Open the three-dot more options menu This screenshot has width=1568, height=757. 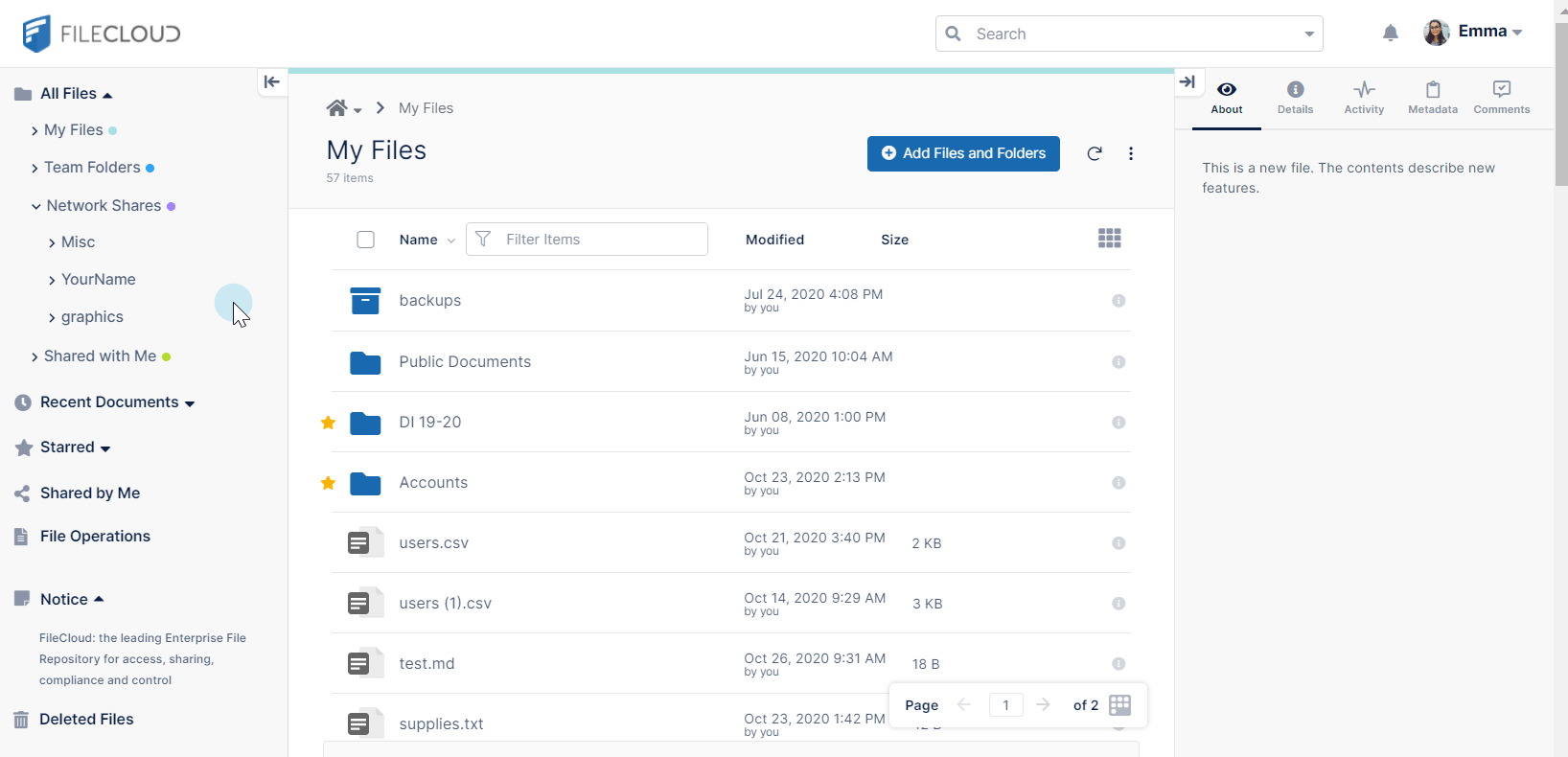(x=1131, y=153)
